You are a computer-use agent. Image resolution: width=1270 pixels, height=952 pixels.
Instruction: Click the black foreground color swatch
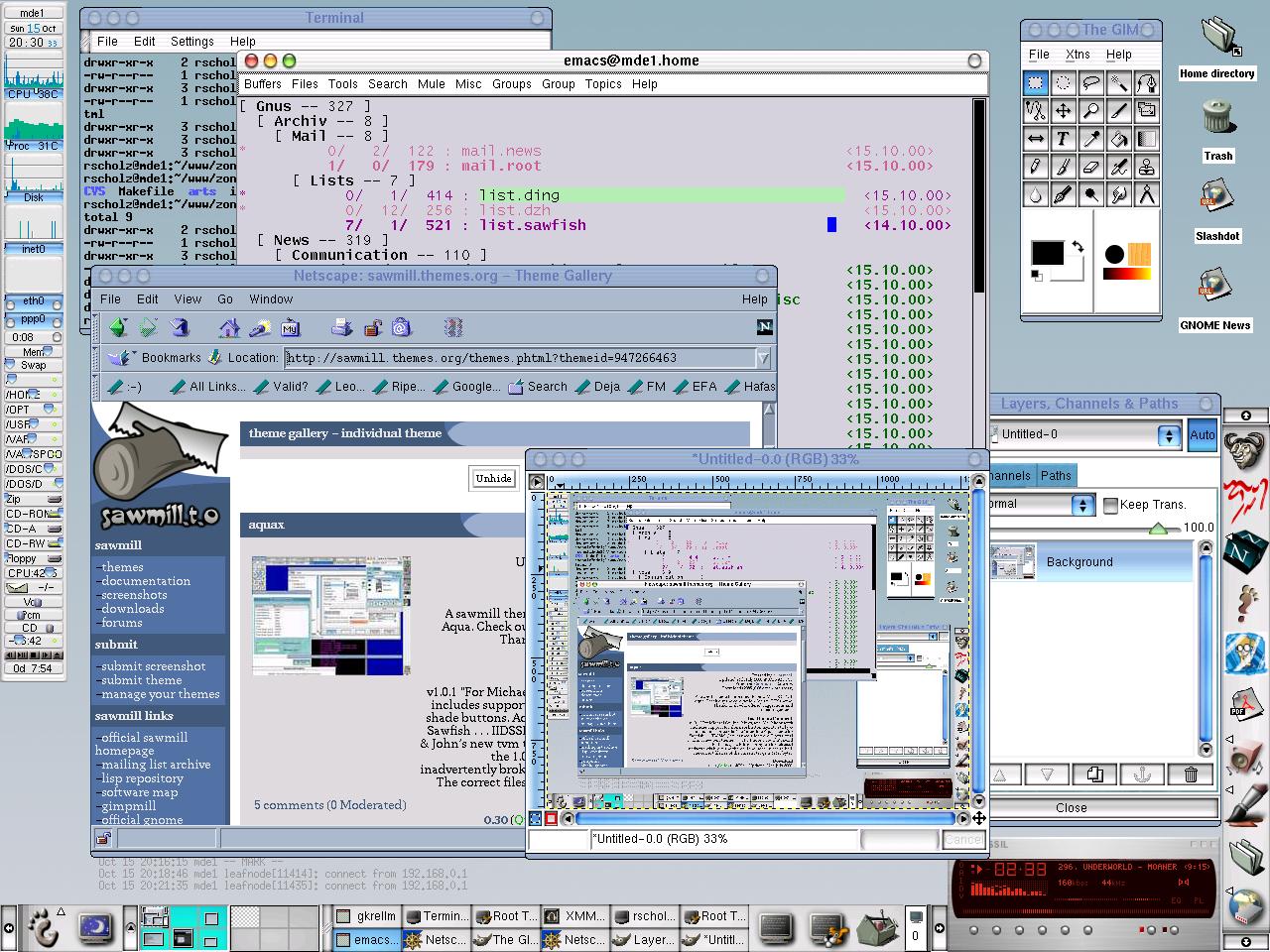(x=1047, y=253)
